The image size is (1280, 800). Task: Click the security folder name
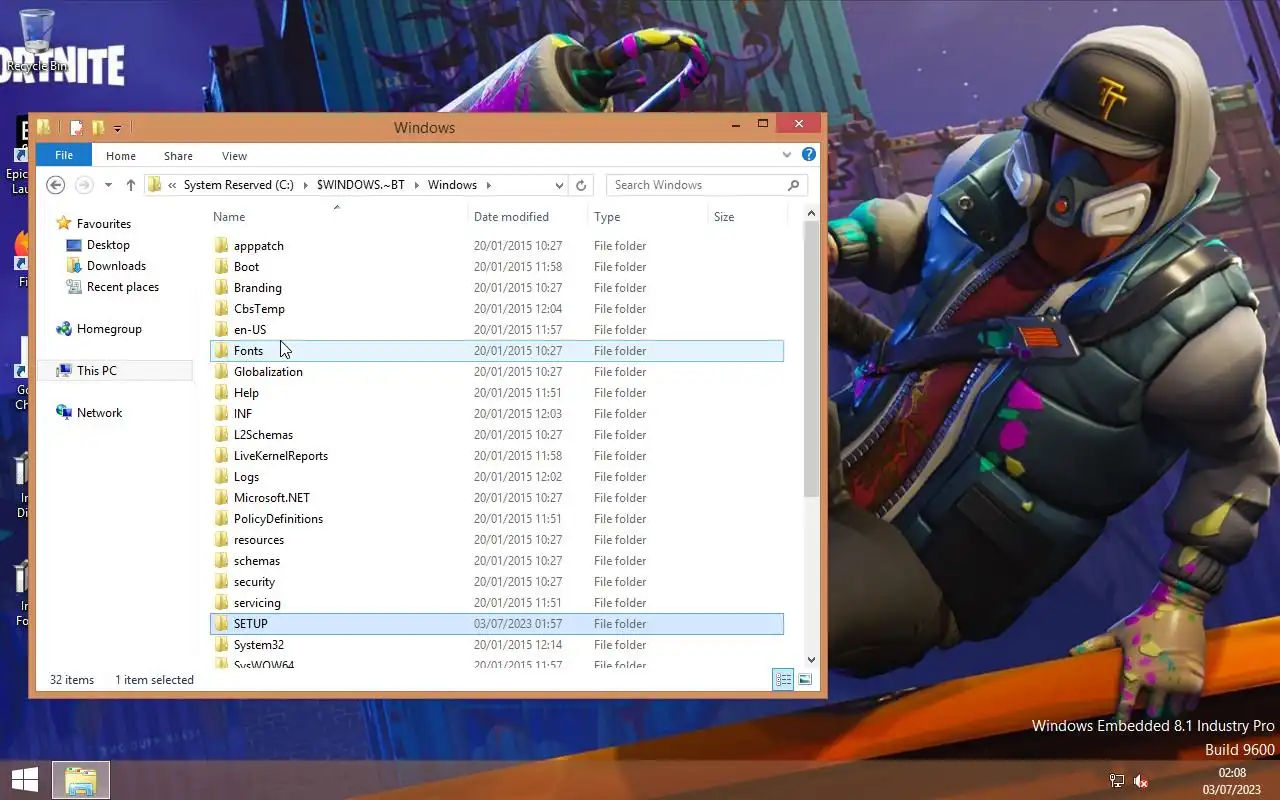pyautogui.click(x=254, y=582)
